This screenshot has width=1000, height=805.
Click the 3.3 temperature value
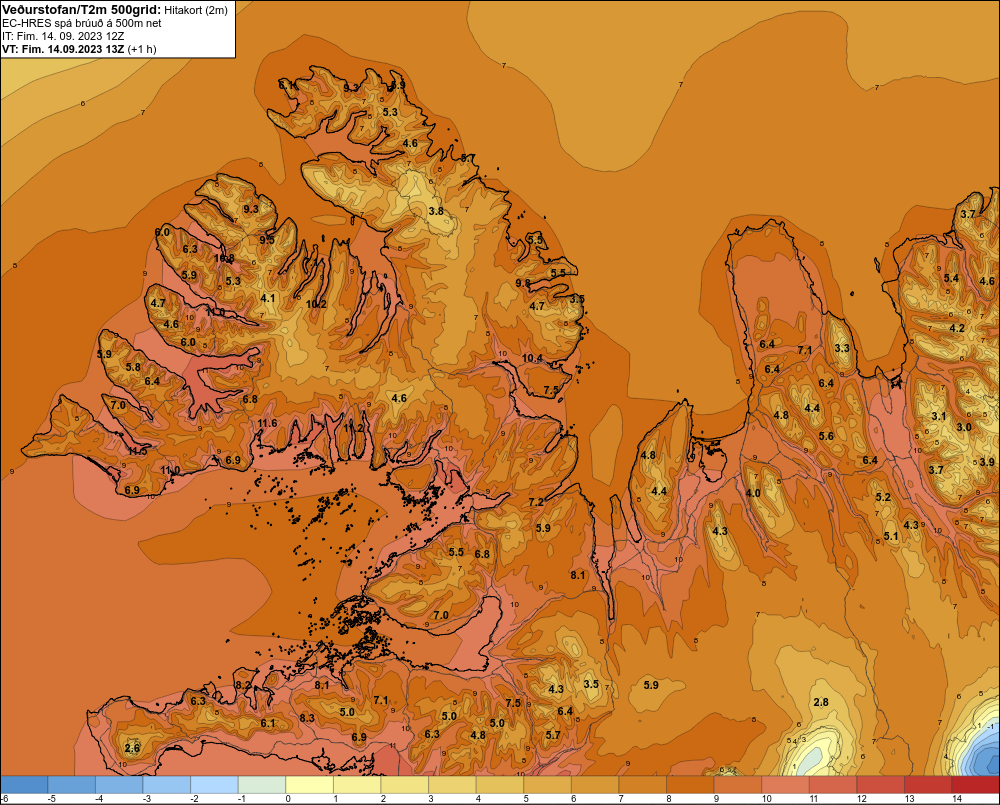click(842, 348)
